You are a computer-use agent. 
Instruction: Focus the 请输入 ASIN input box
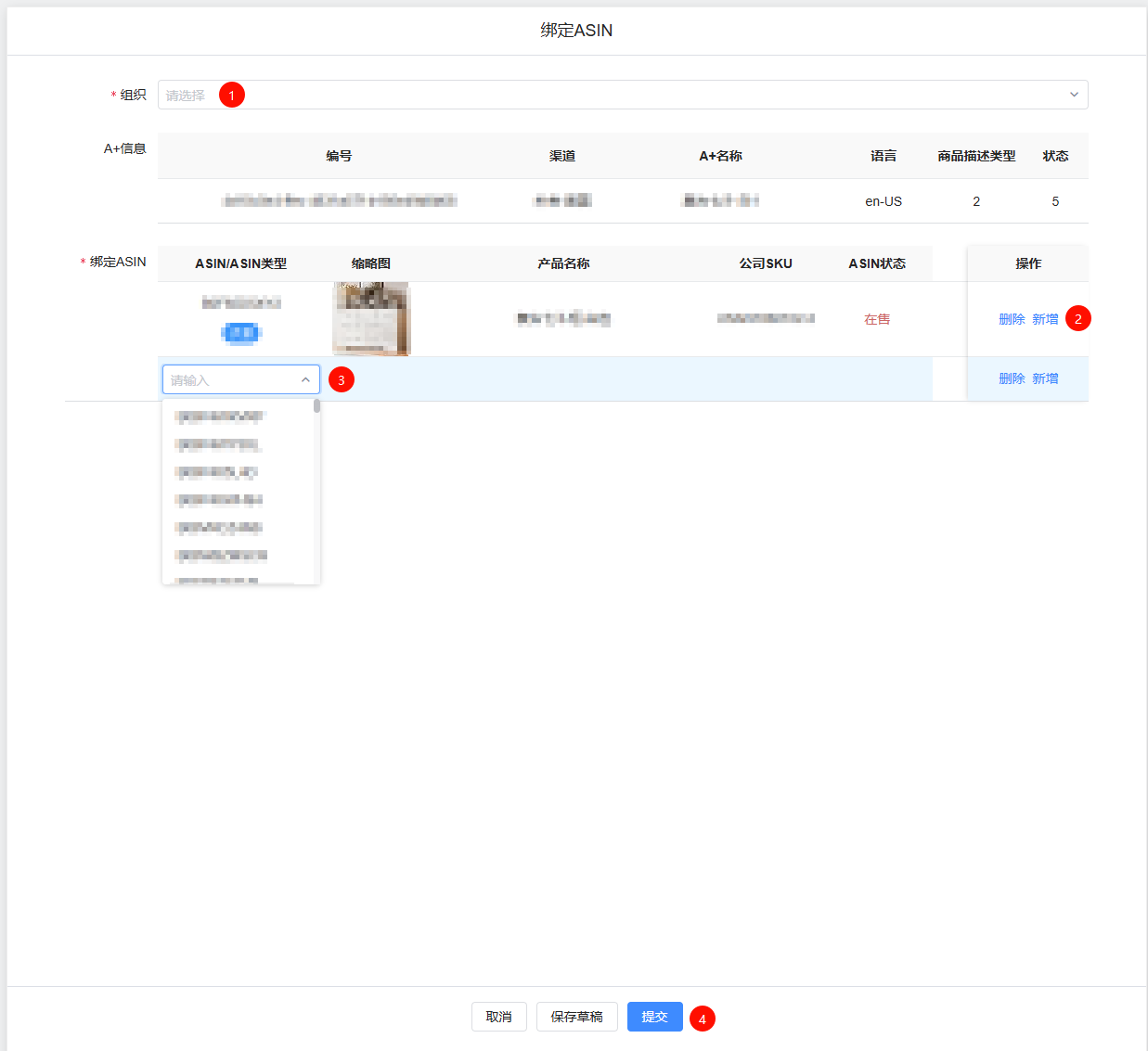[232, 379]
